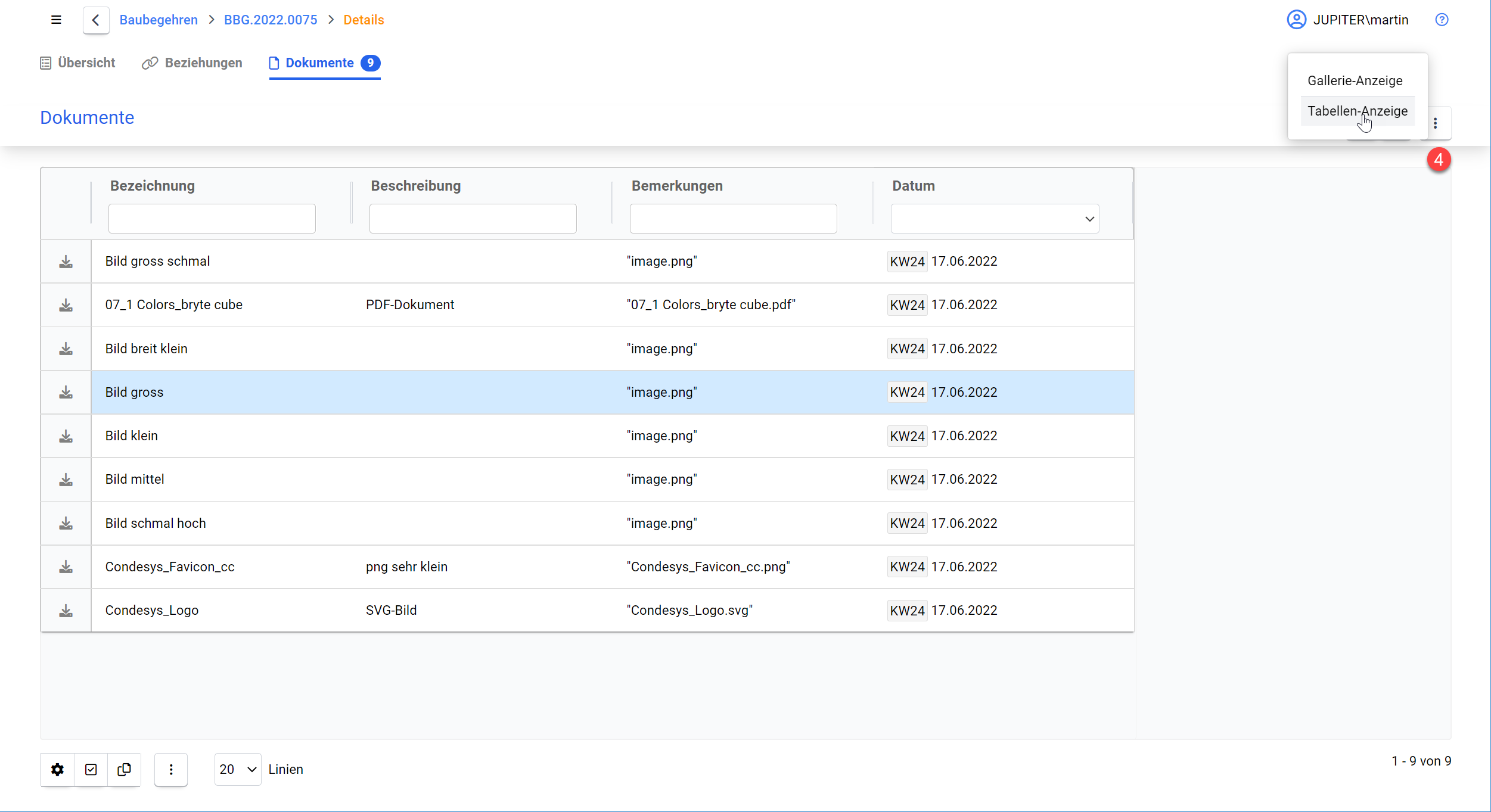Open table settings gear icon
Image resolution: width=1491 pixels, height=812 pixels.
[x=57, y=769]
